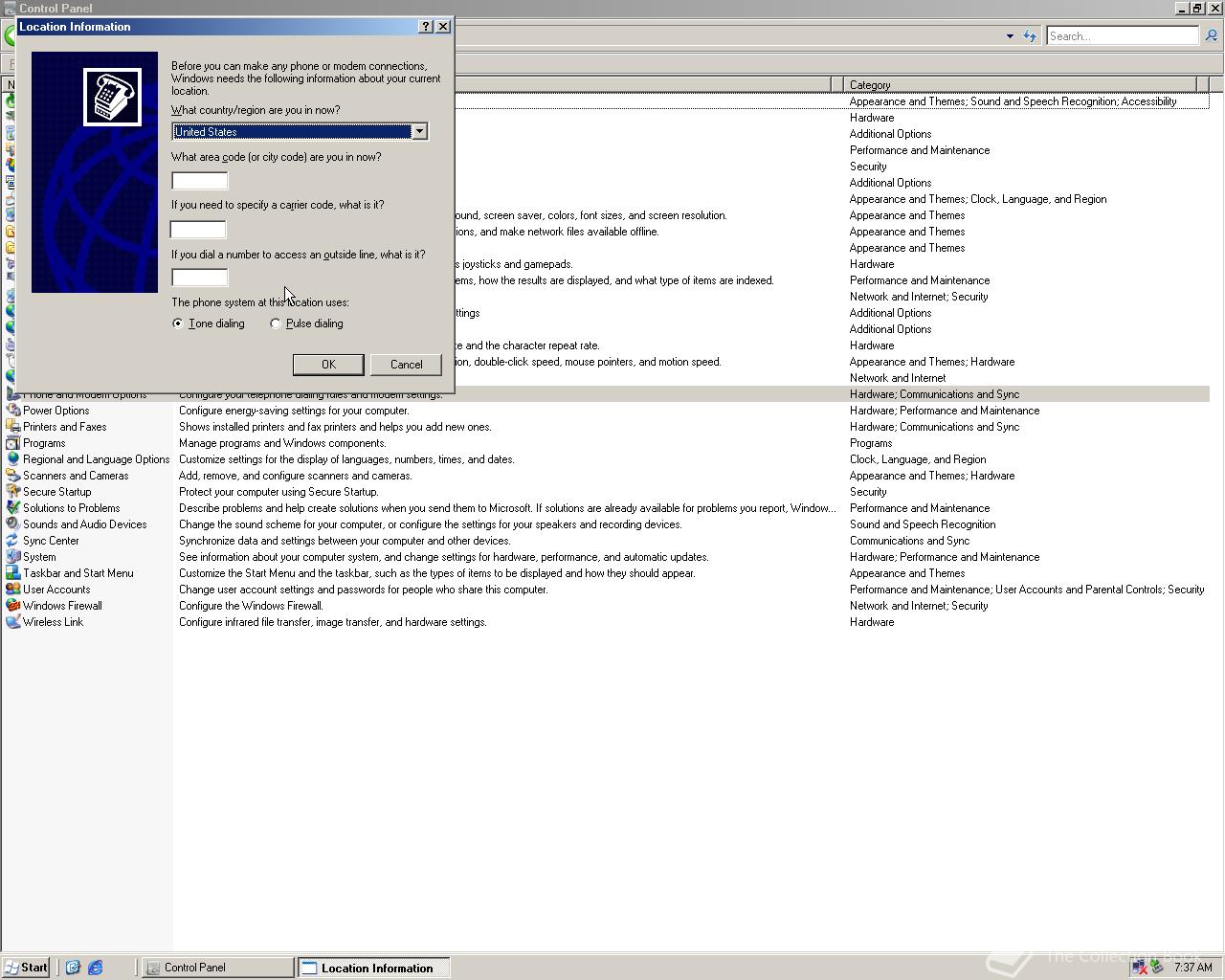Open the User Accounts icon
This screenshot has height=980, width=1225.
pyautogui.click(x=12, y=590)
